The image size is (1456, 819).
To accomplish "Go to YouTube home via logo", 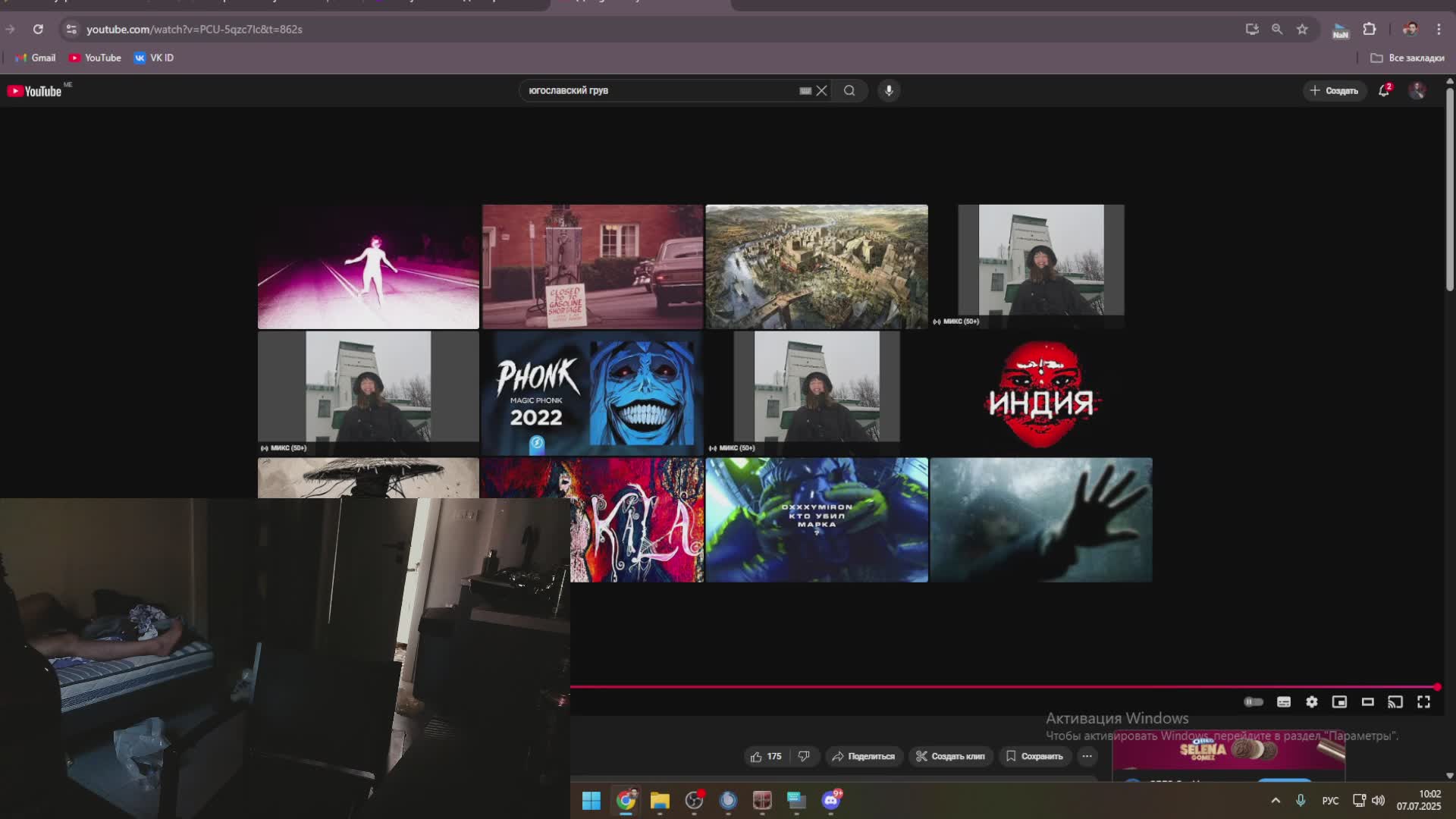I will click(x=35, y=91).
